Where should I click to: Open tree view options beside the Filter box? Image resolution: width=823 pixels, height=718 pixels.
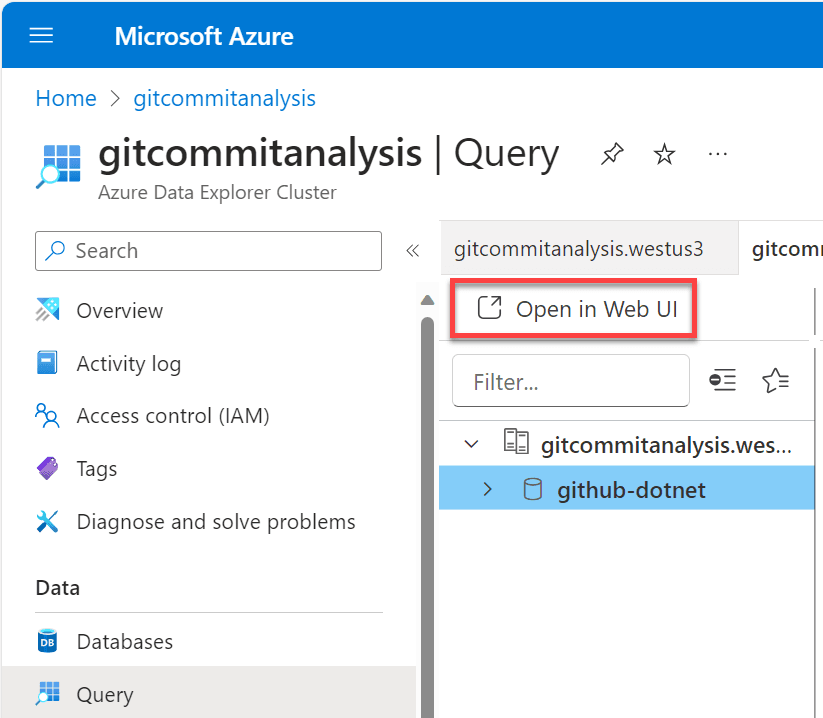pos(723,380)
